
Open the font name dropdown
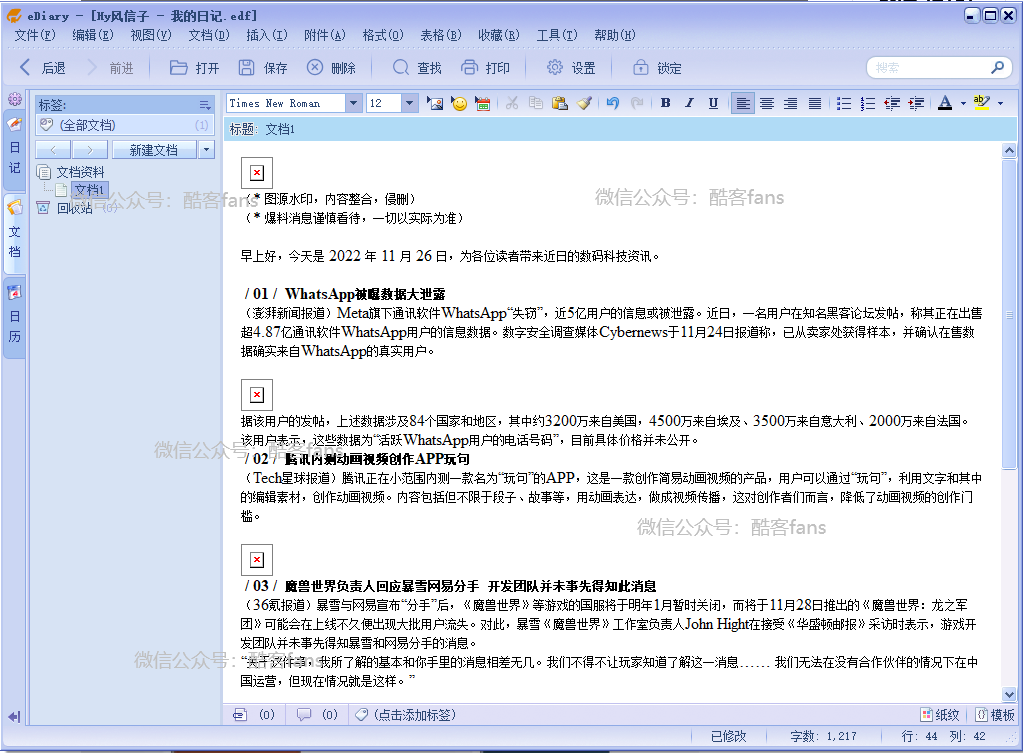coord(354,103)
